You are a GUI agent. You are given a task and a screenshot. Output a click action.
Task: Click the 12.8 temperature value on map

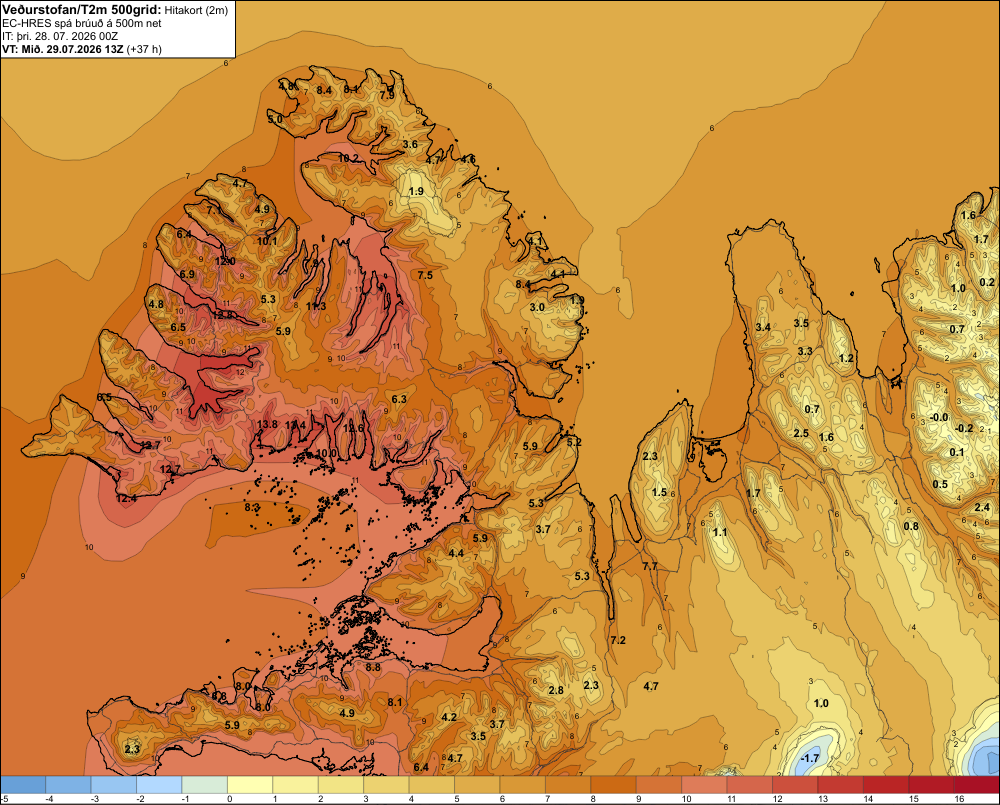223,315
